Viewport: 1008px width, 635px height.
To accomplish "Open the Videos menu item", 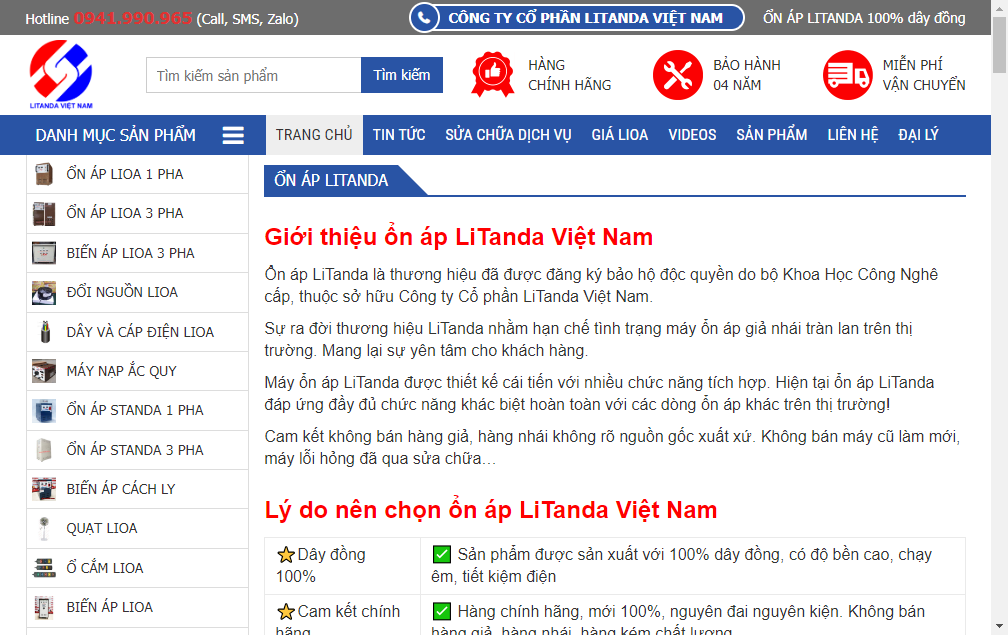I will (692, 135).
